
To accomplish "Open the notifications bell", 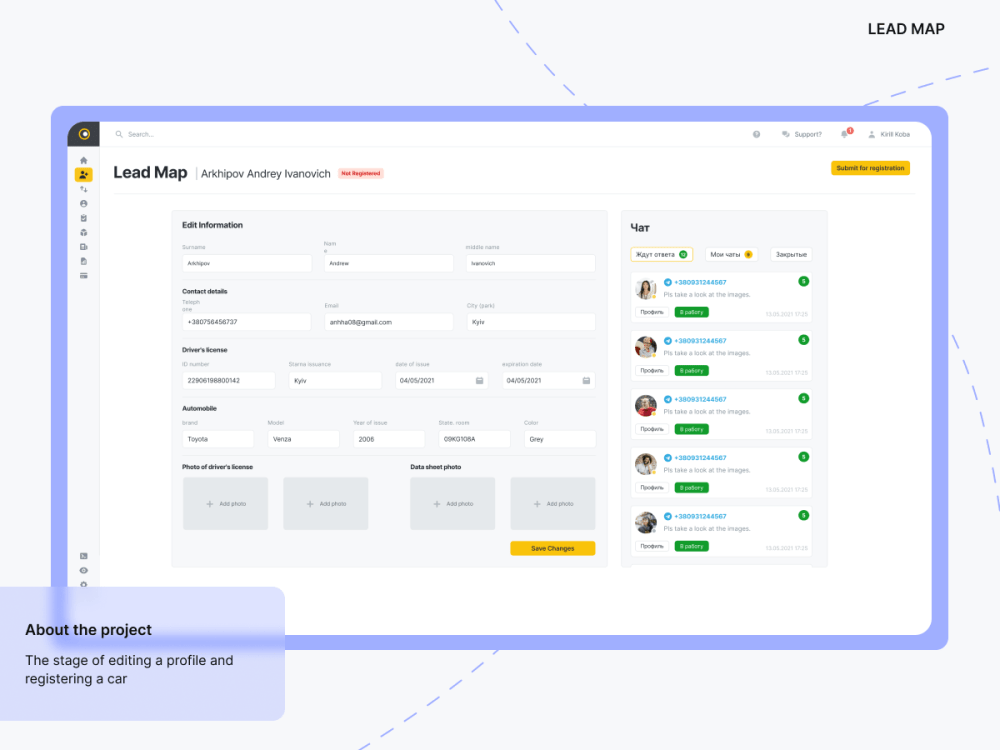I will (844, 134).
